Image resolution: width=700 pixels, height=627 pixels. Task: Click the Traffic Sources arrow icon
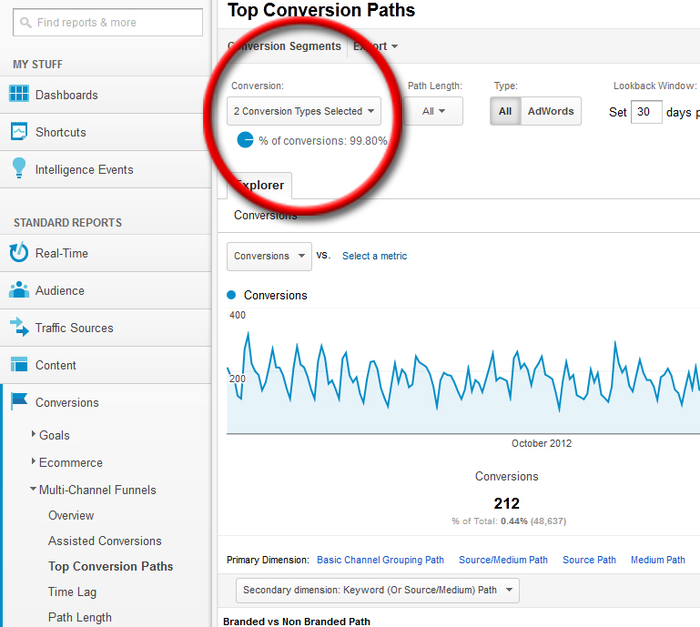coord(19,327)
